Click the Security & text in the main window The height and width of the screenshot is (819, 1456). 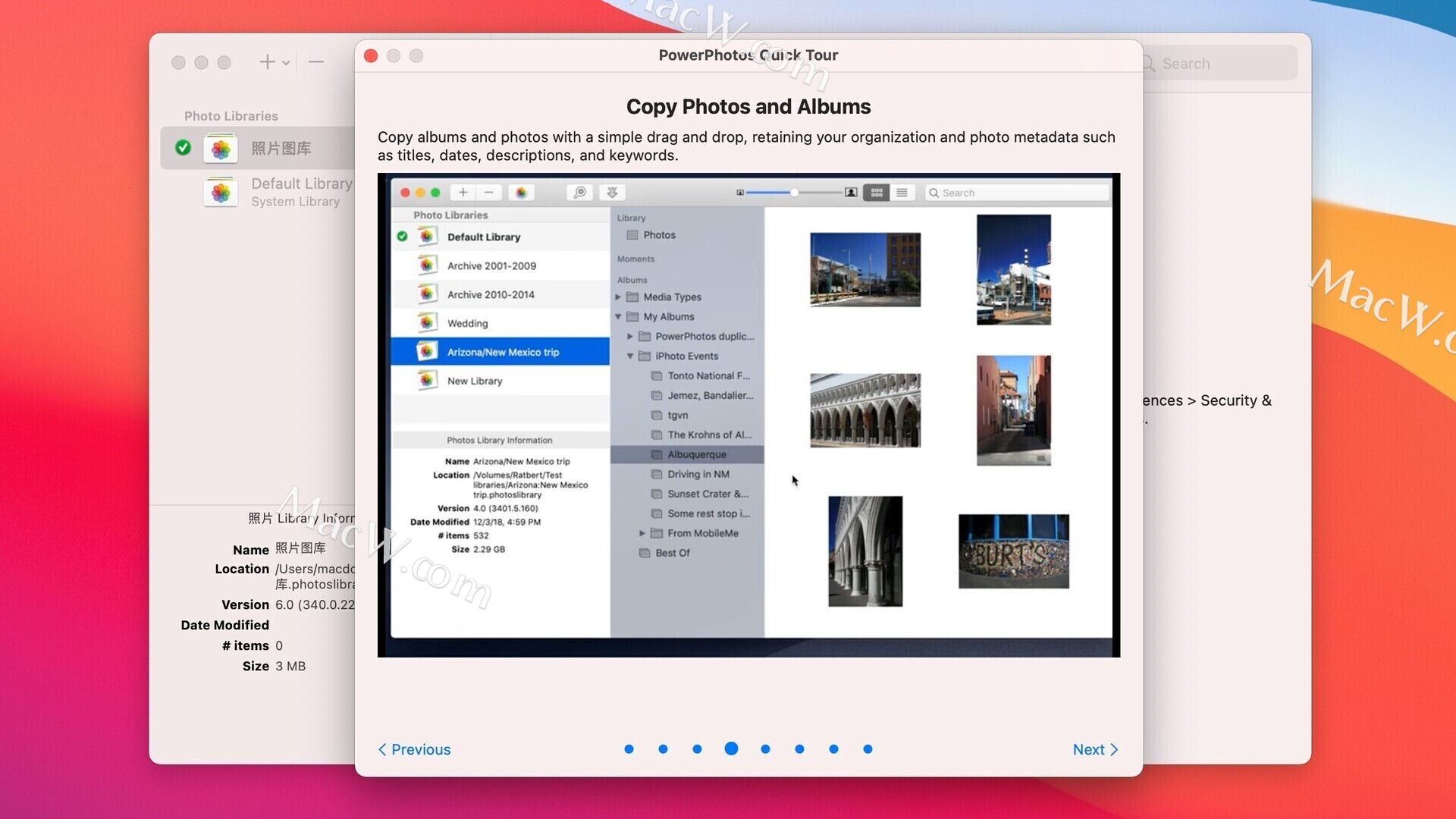(x=1236, y=400)
